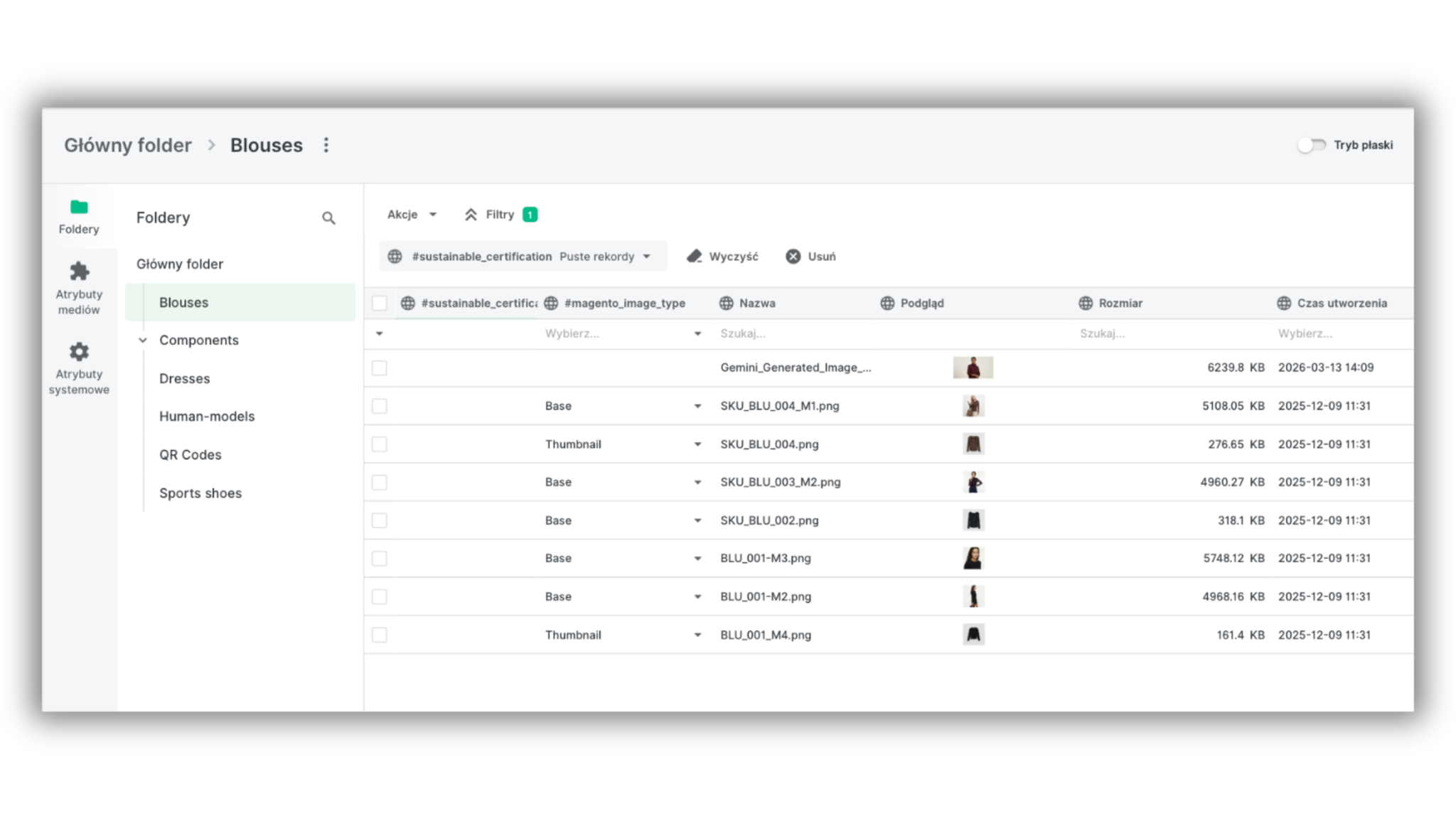Open the Foldery sidebar section icon

79,208
